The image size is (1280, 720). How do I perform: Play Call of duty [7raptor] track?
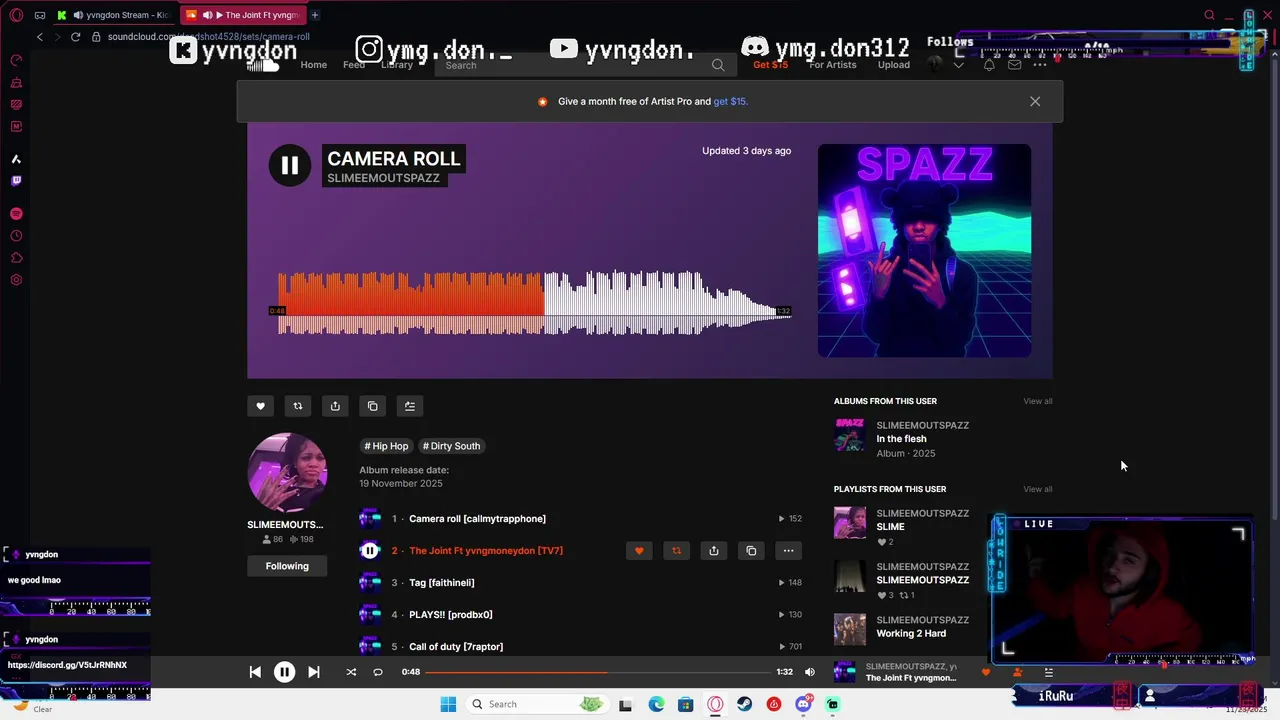click(x=456, y=647)
